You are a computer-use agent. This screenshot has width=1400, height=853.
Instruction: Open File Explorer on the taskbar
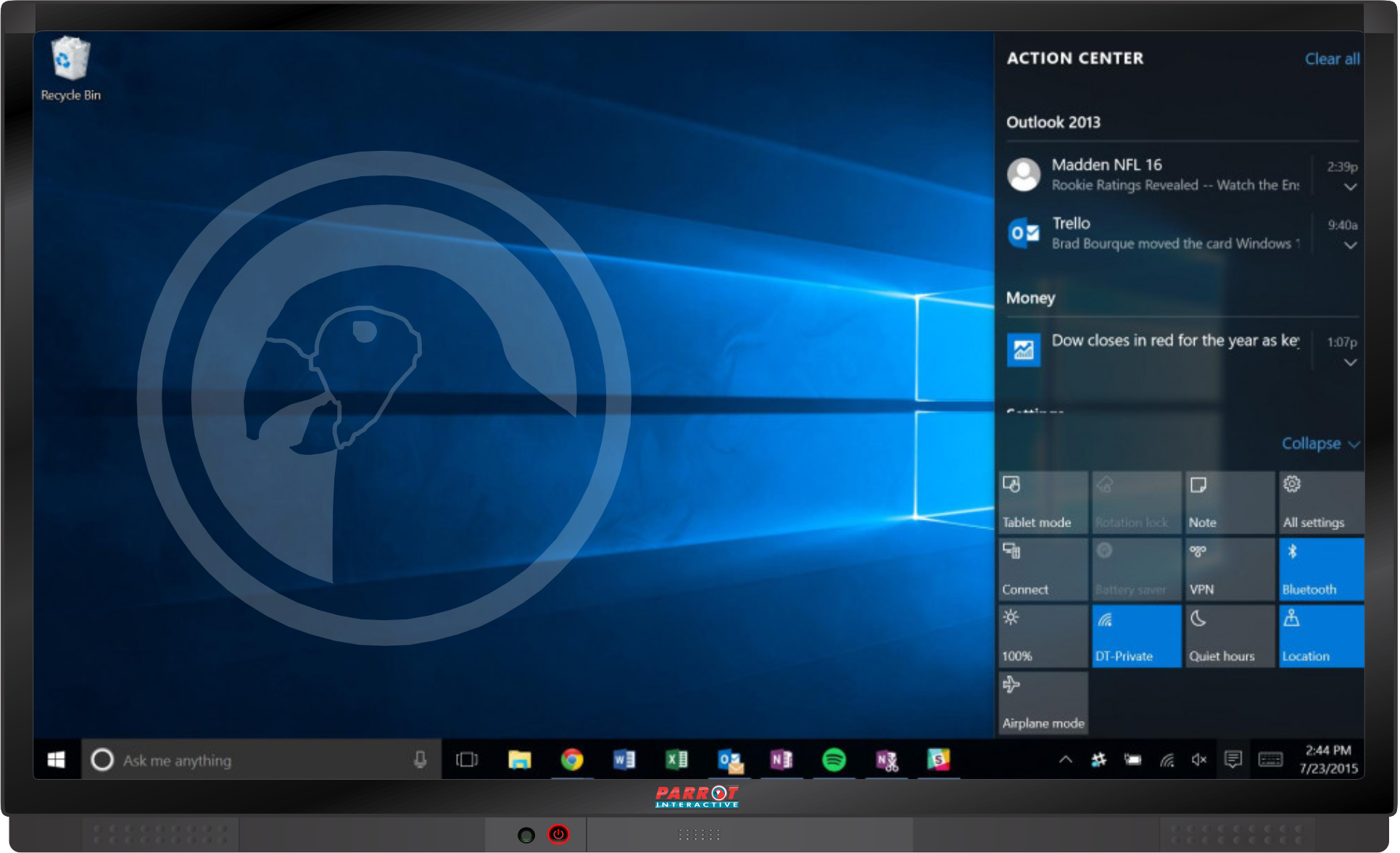pos(519,759)
